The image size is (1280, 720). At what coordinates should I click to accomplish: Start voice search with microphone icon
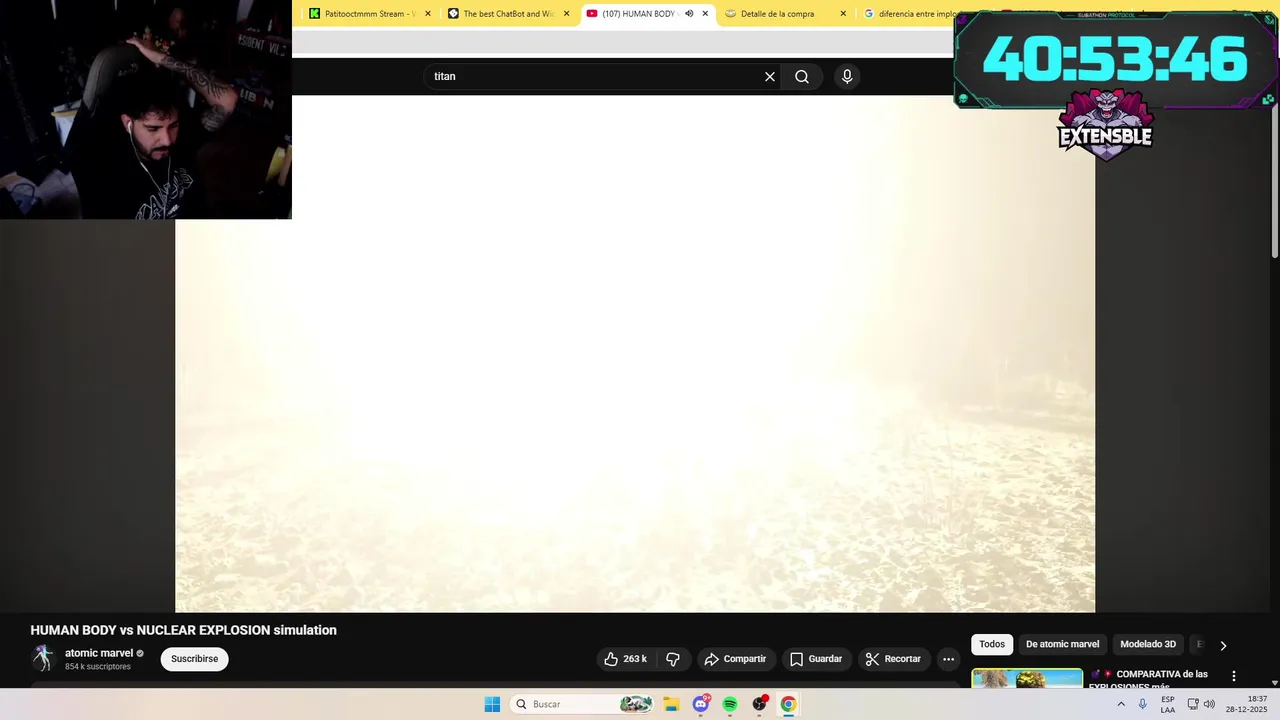(x=847, y=76)
